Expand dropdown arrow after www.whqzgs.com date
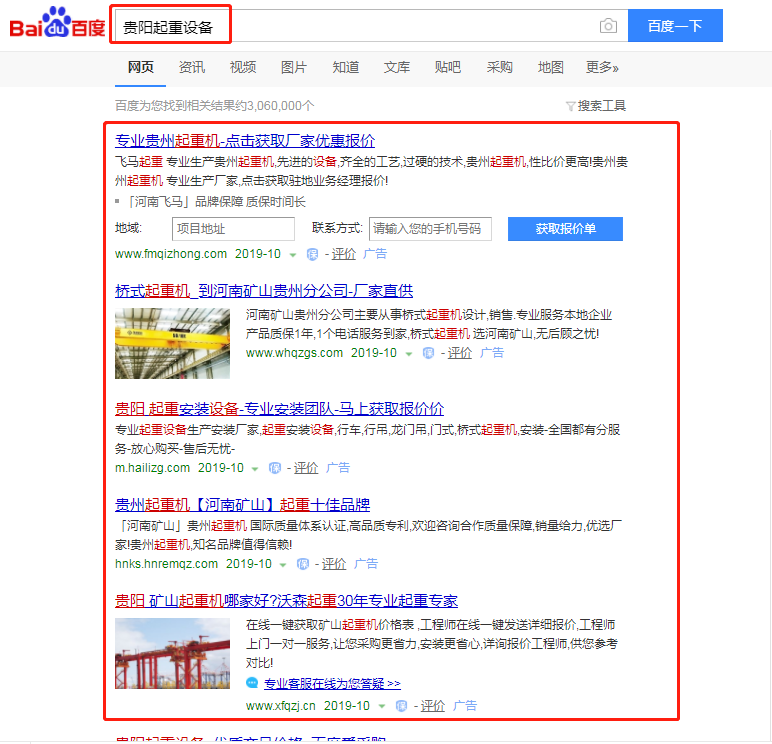This screenshot has width=772, height=744. tap(410, 354)
